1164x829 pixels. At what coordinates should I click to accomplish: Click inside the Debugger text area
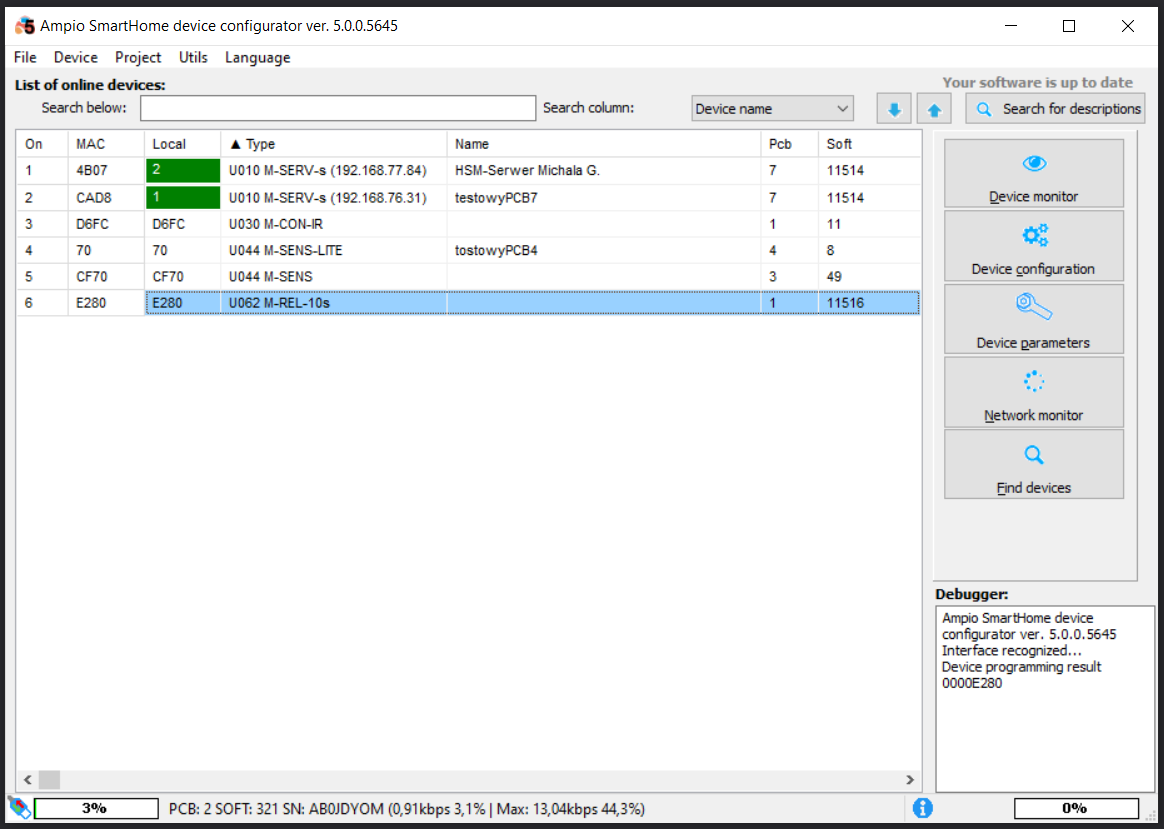tap(1044, 699)
